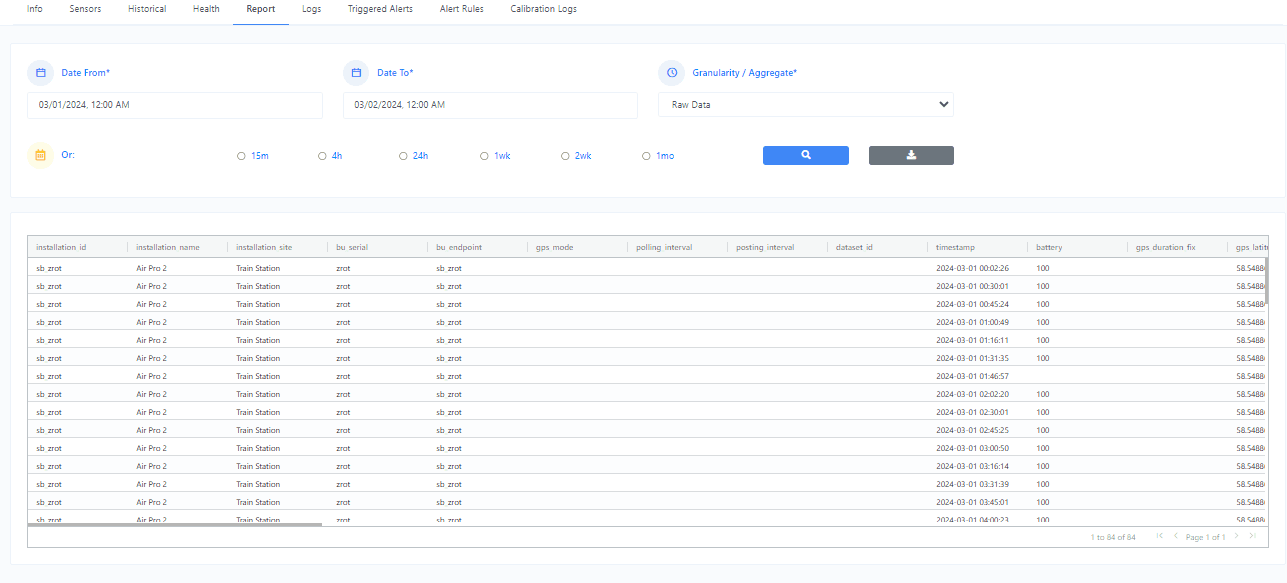1287x583 pixels.
Task: Go to the last page of table
Action: 1252,537
